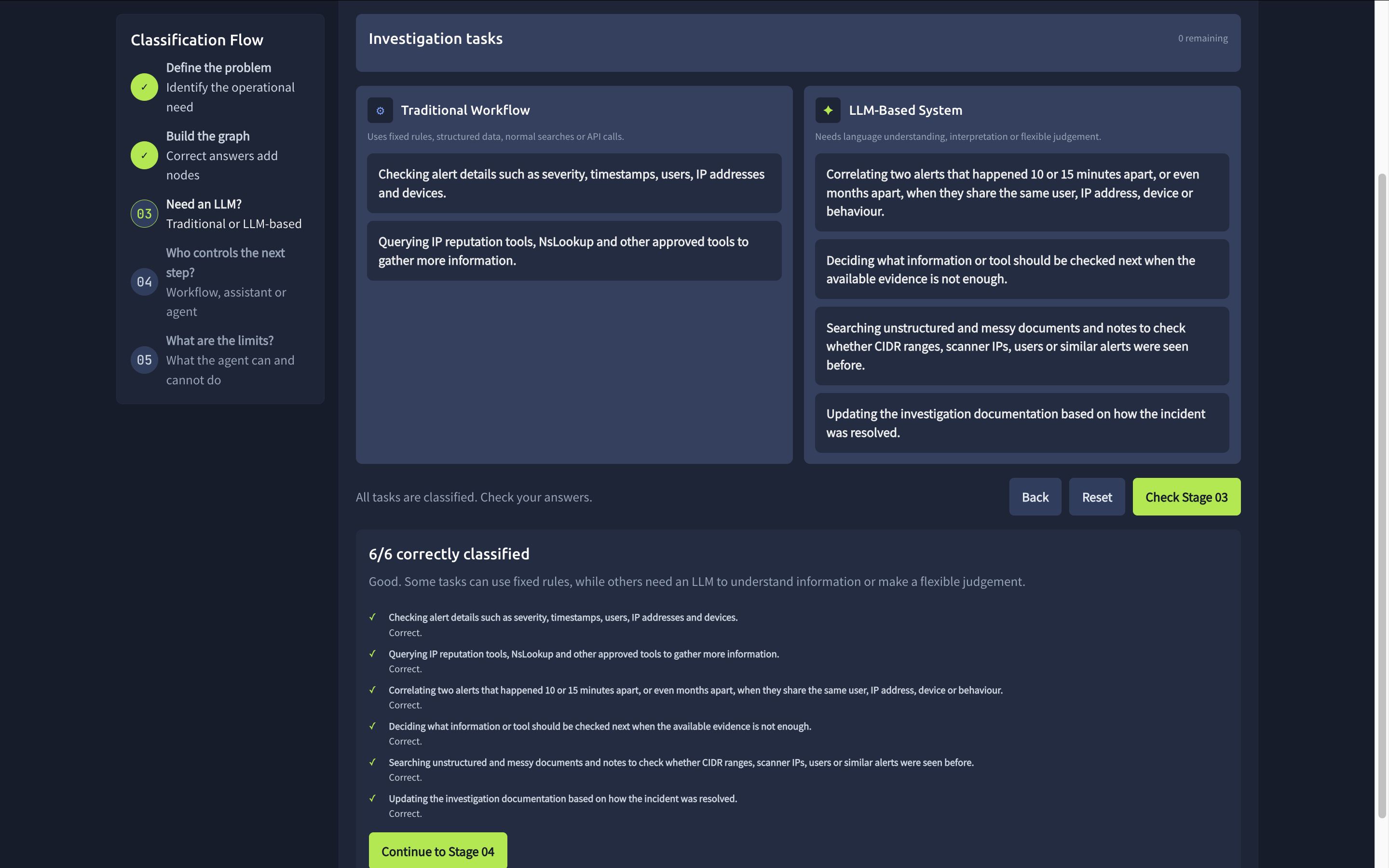Select the Updating investigation documentation card
This screenshot has width=1389, height=868.
point(1021,423)
